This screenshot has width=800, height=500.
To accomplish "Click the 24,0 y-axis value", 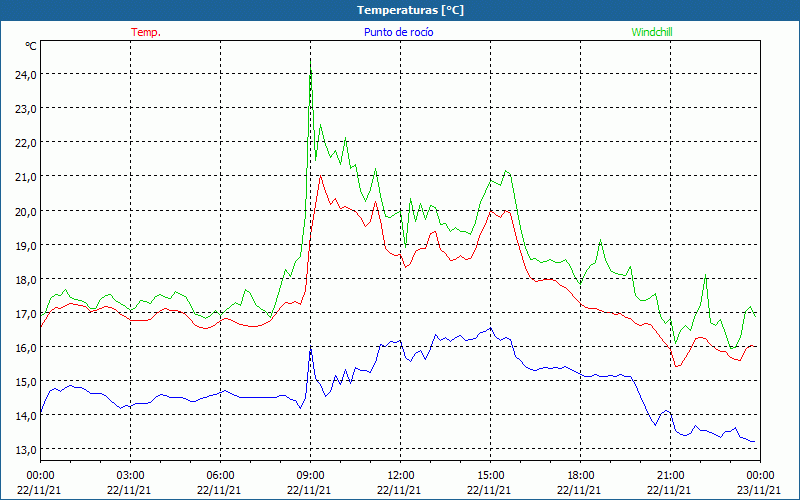I will coord(26,74).
